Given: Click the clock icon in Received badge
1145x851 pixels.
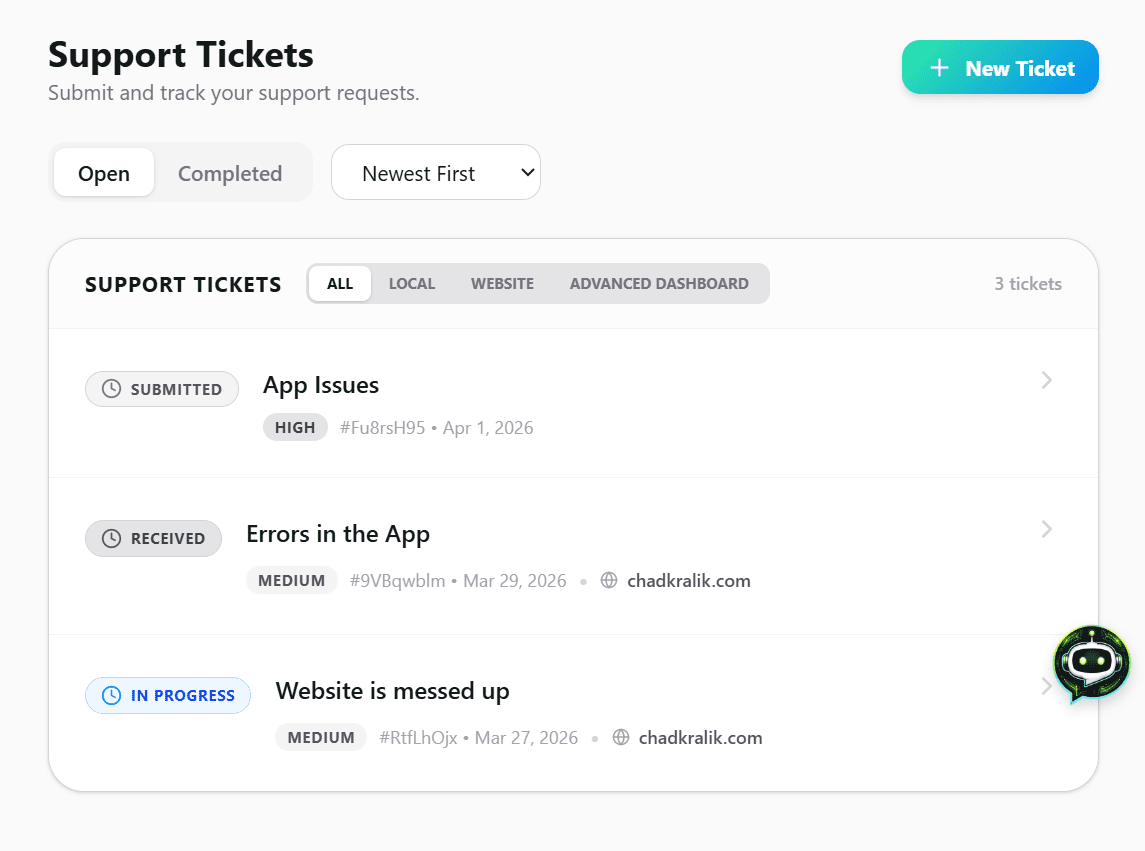Looking at the screenshot, I should coord(112,538).
